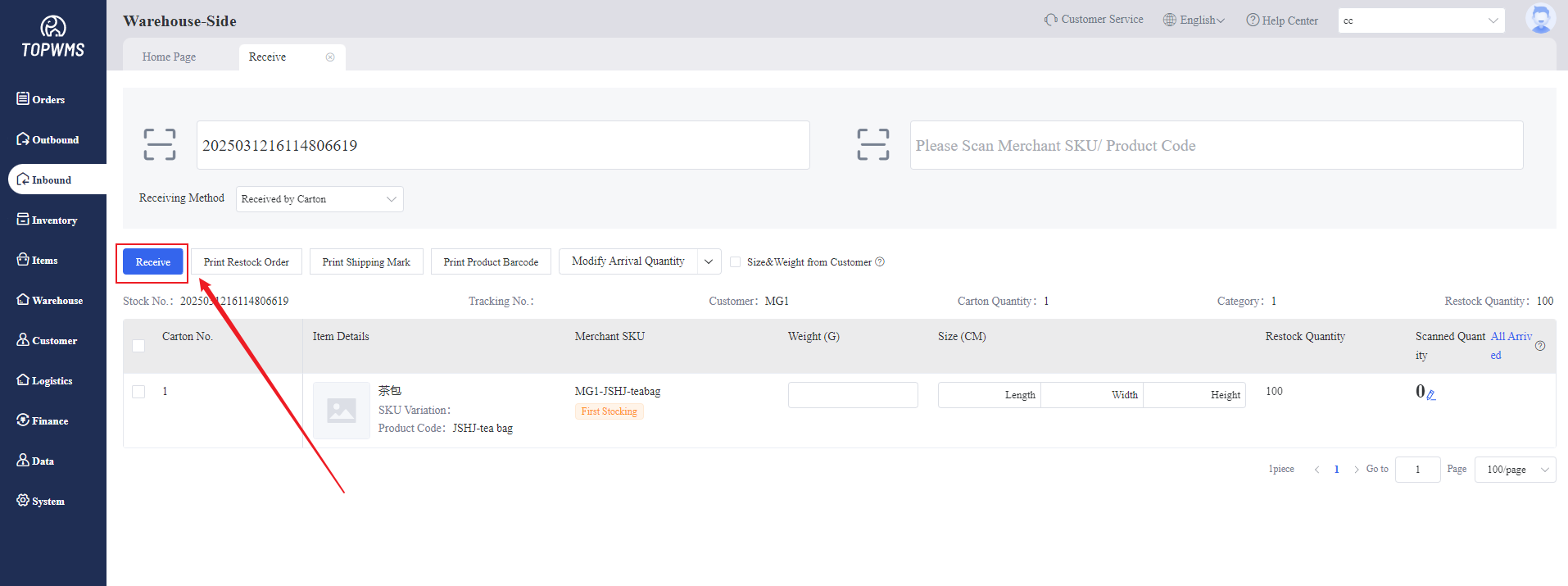The width and height of the screenshot is (1568, 586).
Task: Click the stock number scan icon
Action: point(159,144)
